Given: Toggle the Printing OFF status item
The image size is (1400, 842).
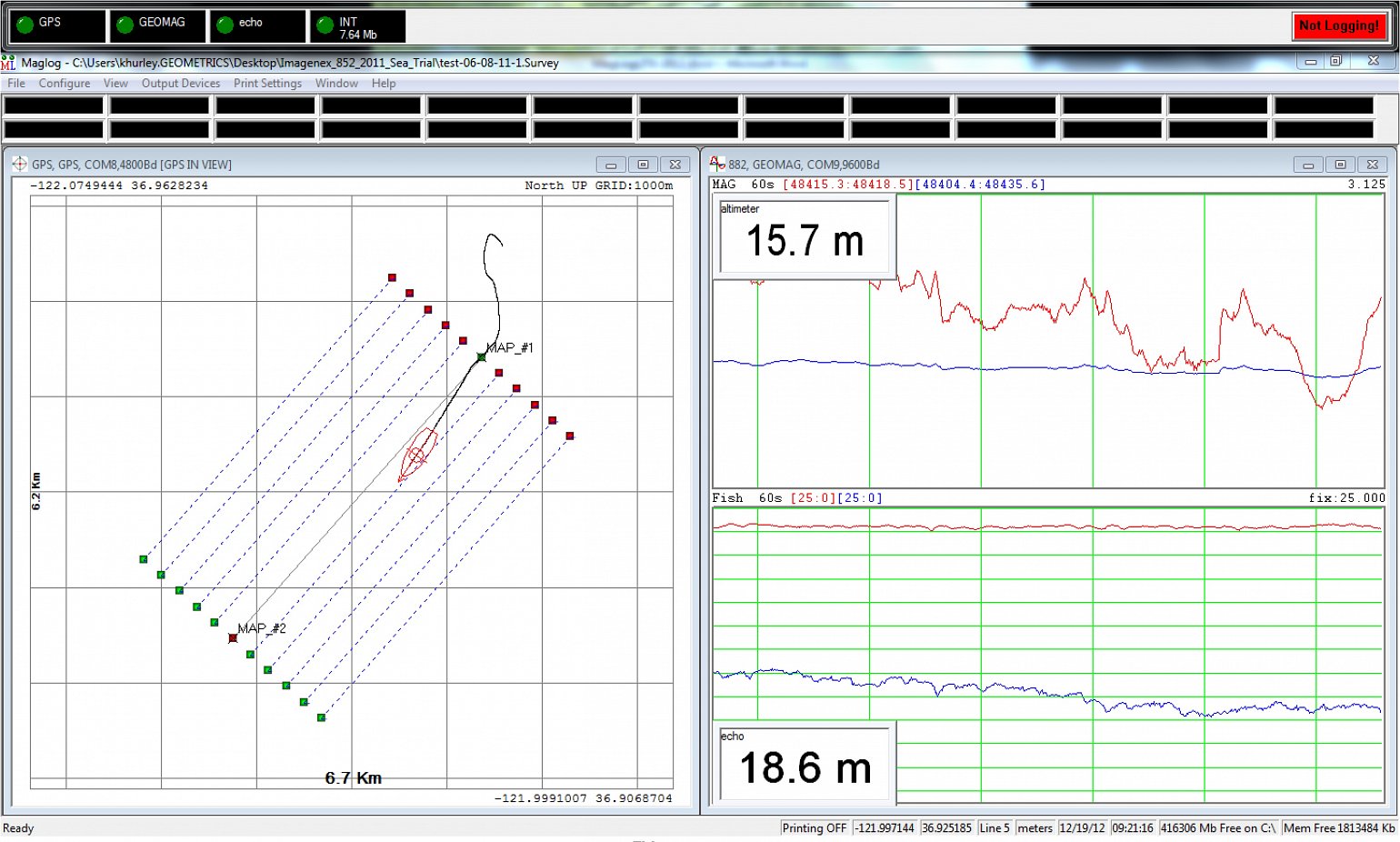Looking at the screenshot, I should click(x=813, y=828).
